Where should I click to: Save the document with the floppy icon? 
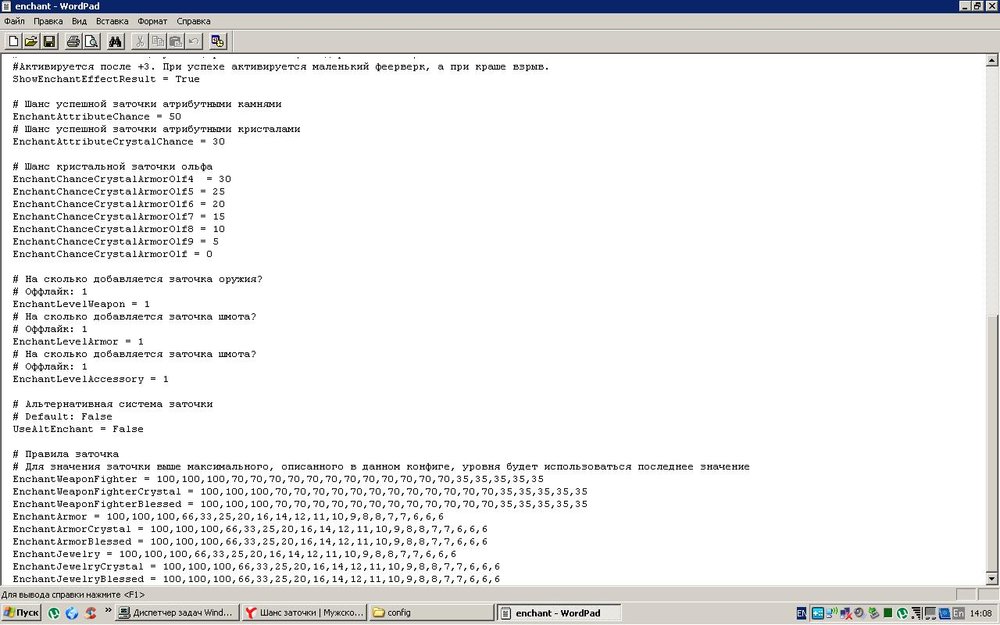pyautogui.click(x=49, y=41)
